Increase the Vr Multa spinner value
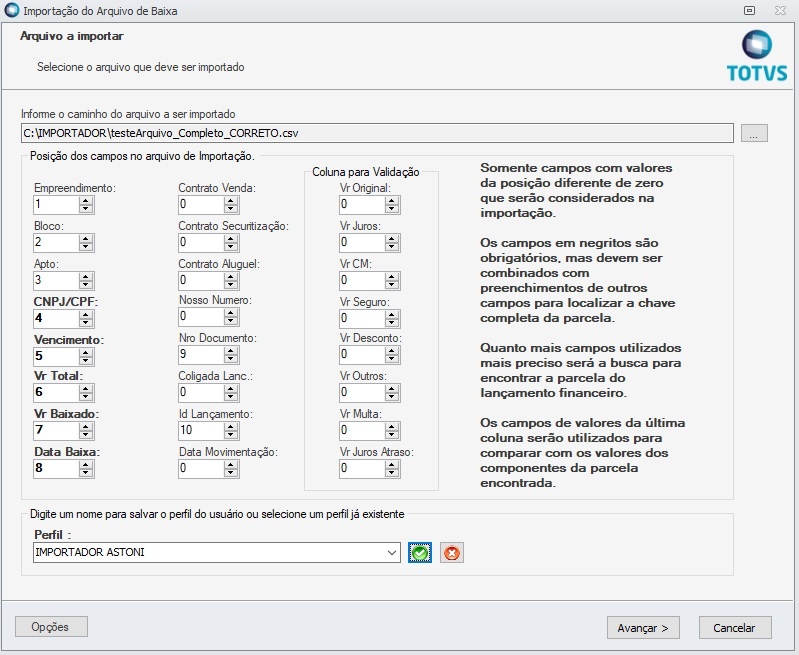The width and height of the screenshot is (799, 655). [392, 427]
